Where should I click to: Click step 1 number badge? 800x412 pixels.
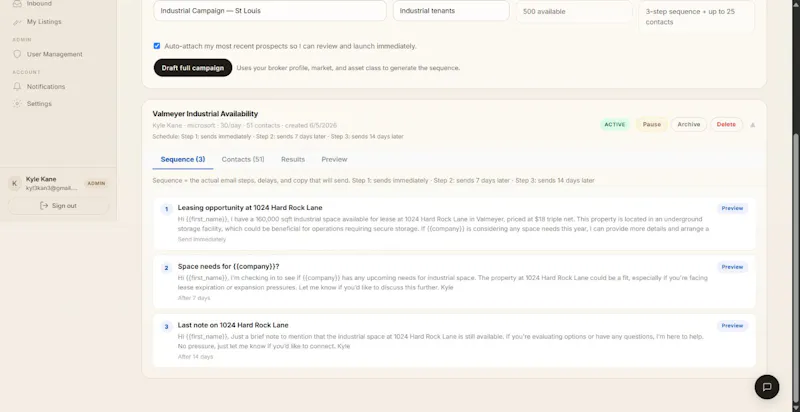166,209
